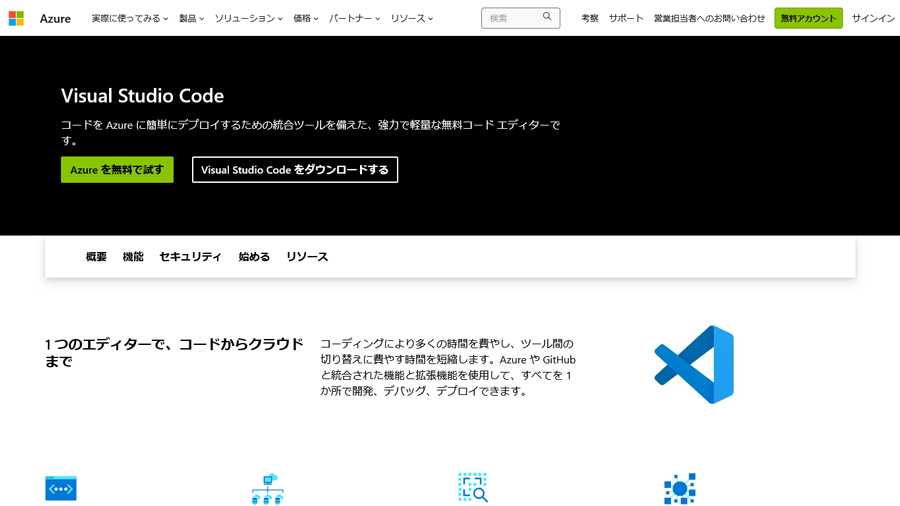Screen dimensions: 900x506
Task: Click the Microsoft logo
Action: click(x=16, y=18)
